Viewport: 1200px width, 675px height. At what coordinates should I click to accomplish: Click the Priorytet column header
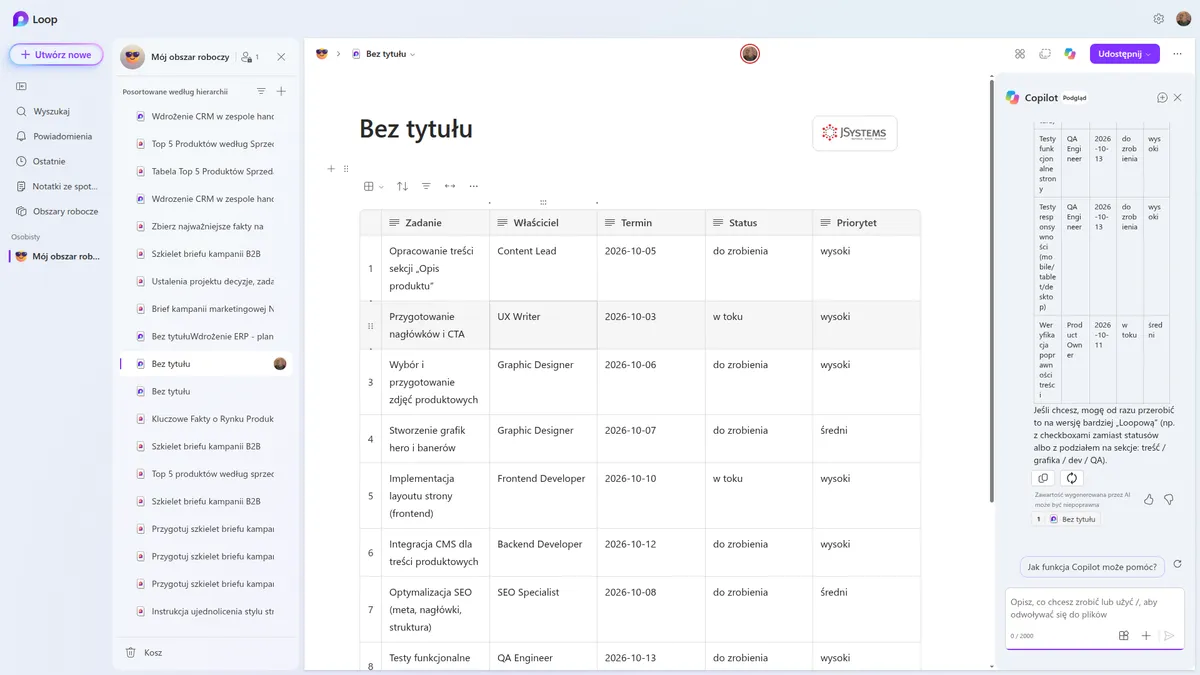(866, 222)
